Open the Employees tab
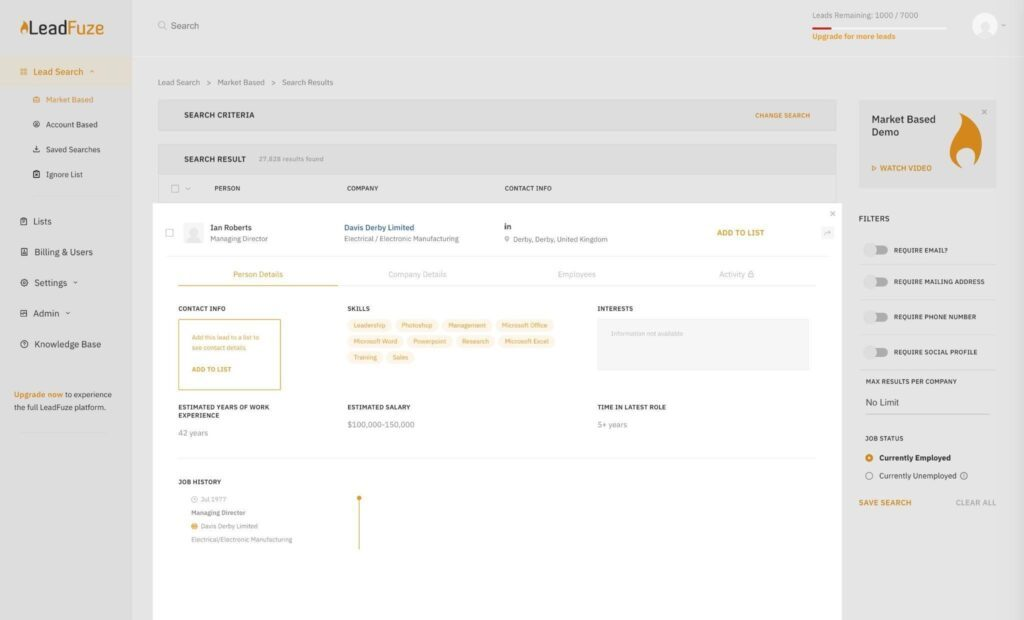The image size is (1024, 620). pyautogui.click(x=576, y=273)
